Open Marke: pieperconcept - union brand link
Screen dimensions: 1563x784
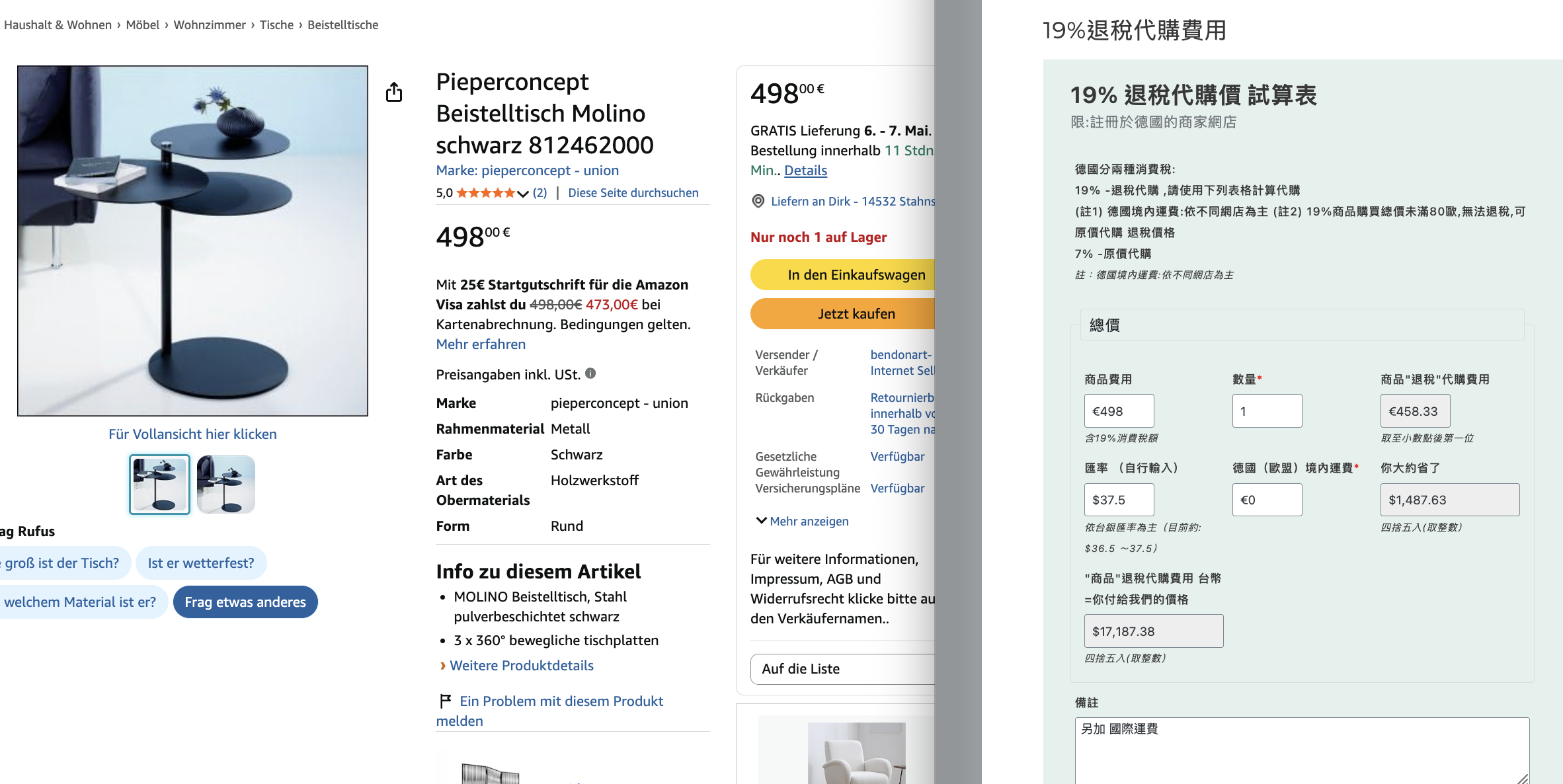[x=528, y=171]
